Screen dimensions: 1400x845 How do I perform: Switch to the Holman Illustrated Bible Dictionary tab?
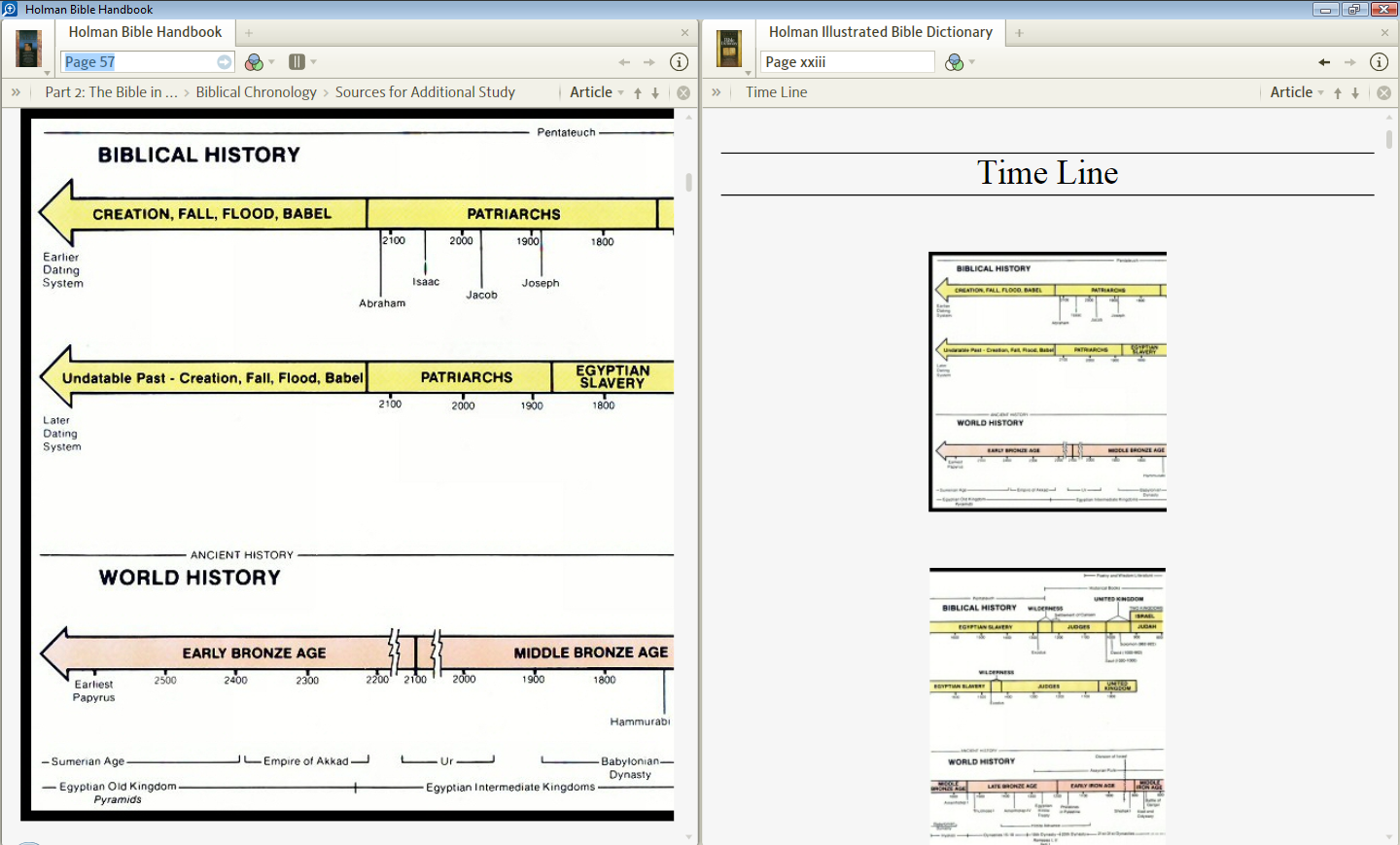(x=880, y=32)
